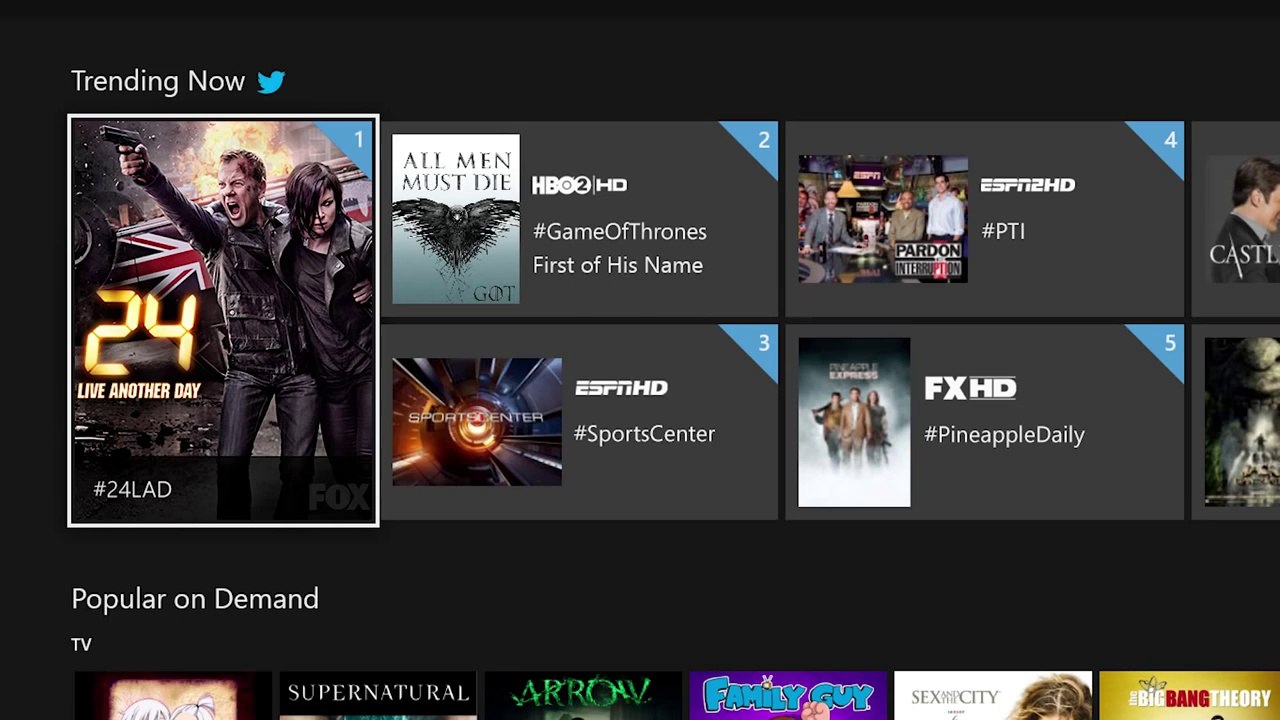
Task: Open the 24 Live Another Day poster
Action: 223,321
